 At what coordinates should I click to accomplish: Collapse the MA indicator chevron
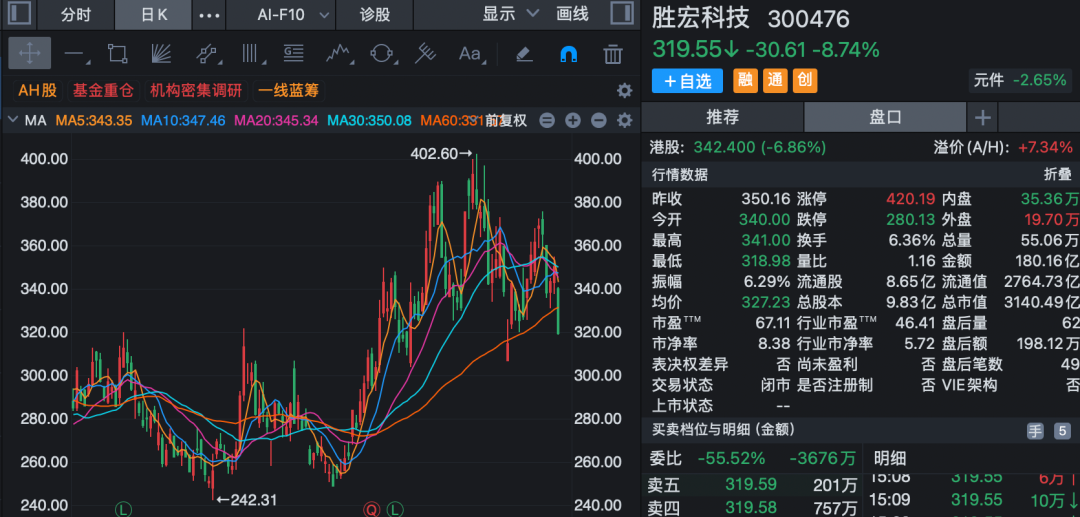[x=12, y=120]
